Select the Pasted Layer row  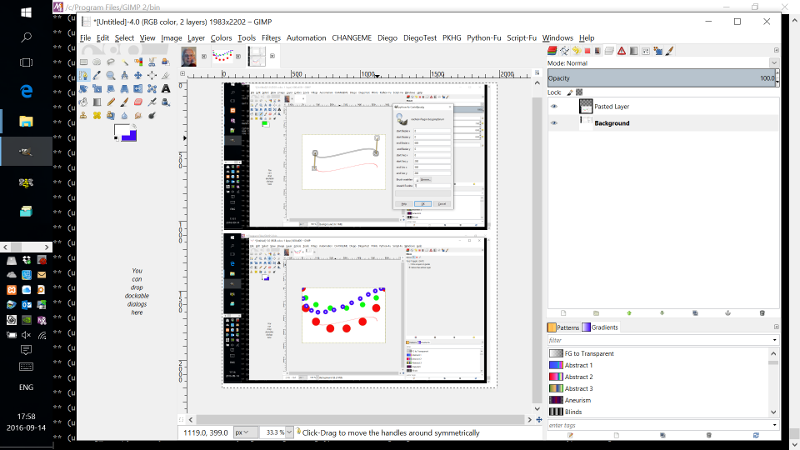[663, 106]
